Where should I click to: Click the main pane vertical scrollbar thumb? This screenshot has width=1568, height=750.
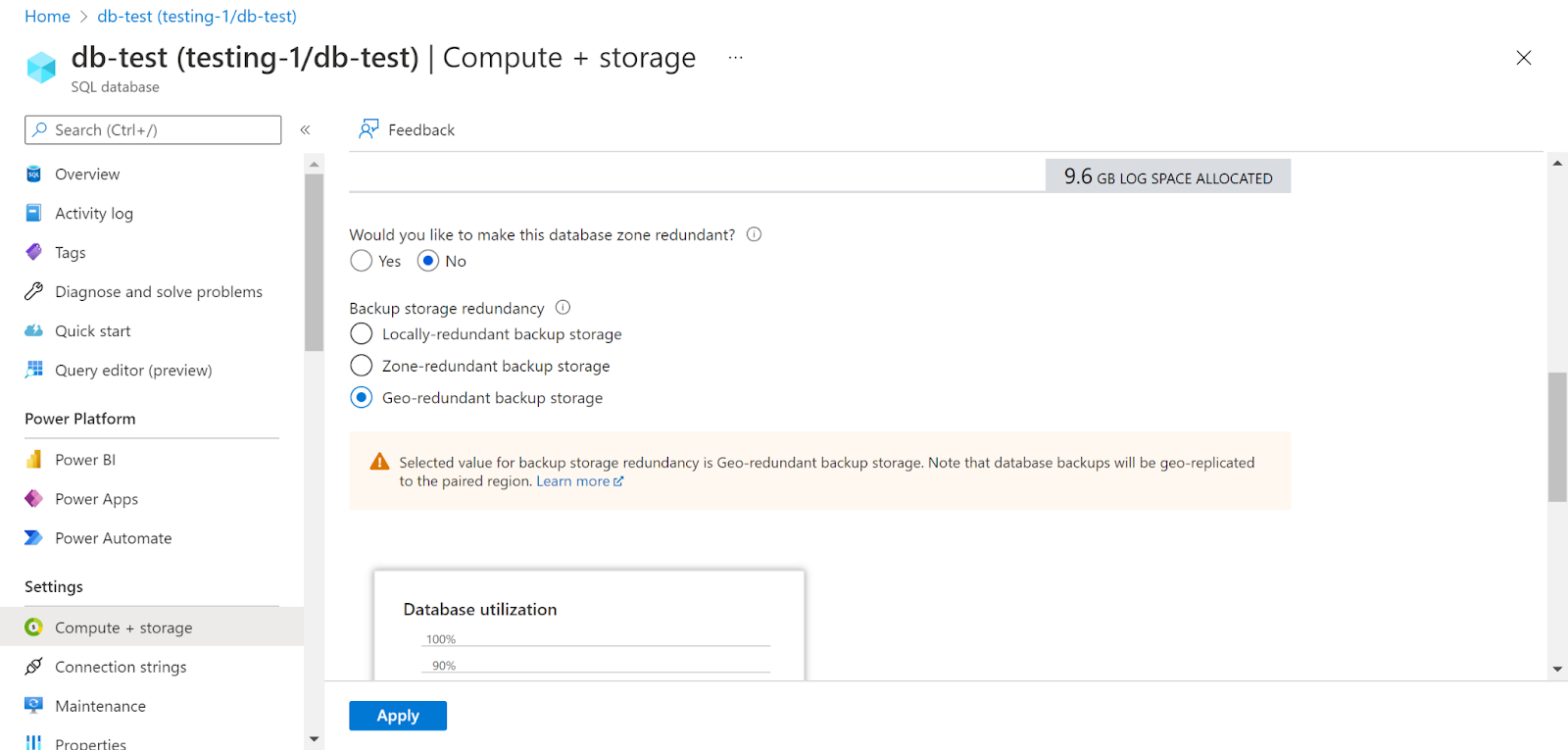[x=1557, y=436]
